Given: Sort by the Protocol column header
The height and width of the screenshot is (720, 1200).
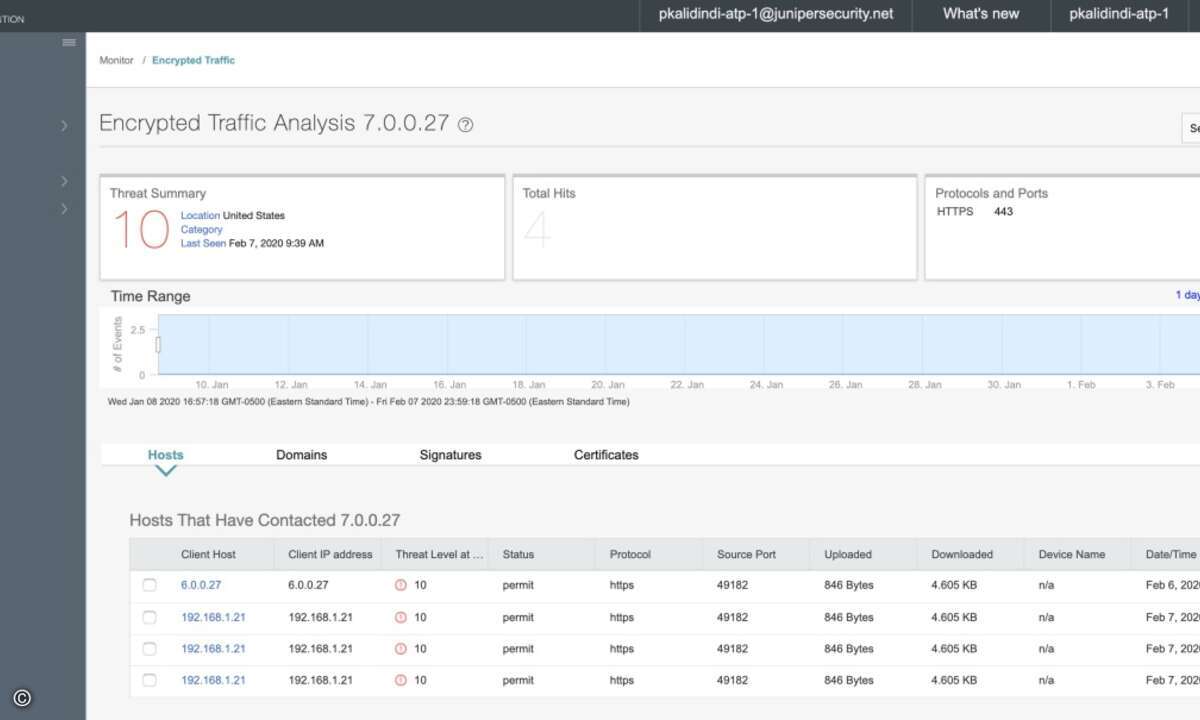Looking at the screenshot, I should (x=630, y=554).
